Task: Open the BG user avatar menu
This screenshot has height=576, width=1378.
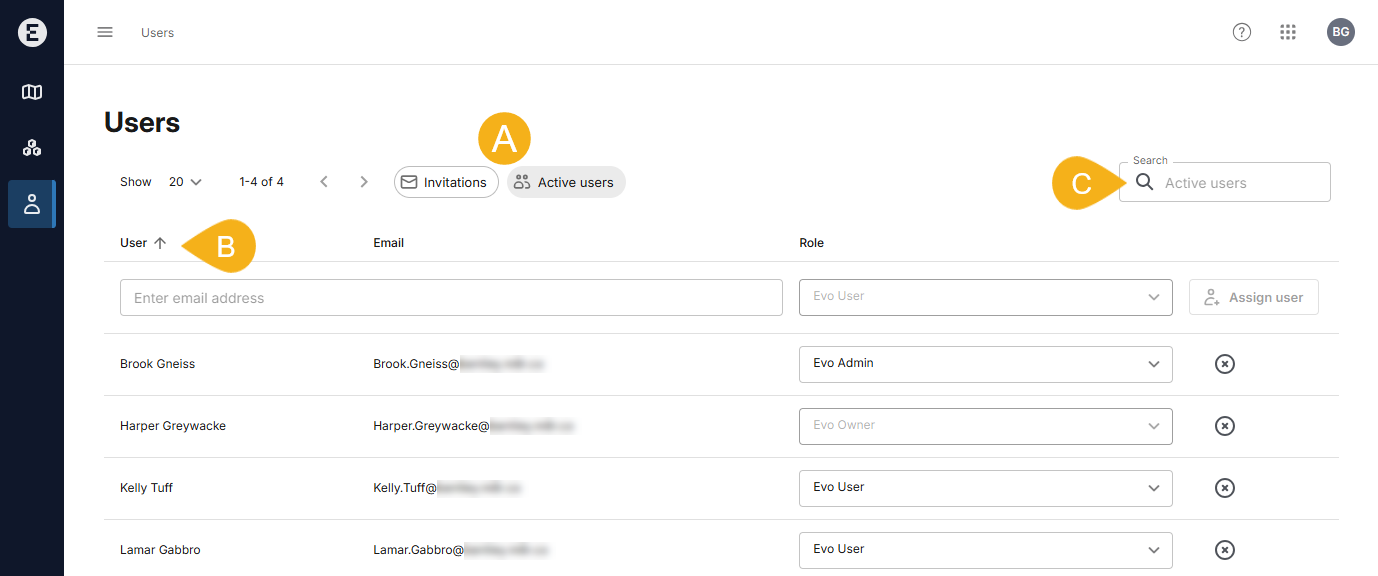Action: click(1341, 32)
